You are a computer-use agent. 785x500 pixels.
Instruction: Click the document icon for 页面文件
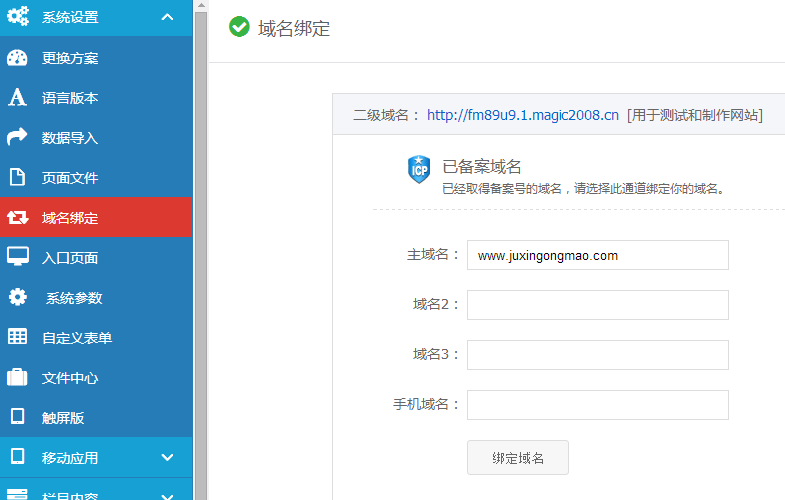point(17,178)
